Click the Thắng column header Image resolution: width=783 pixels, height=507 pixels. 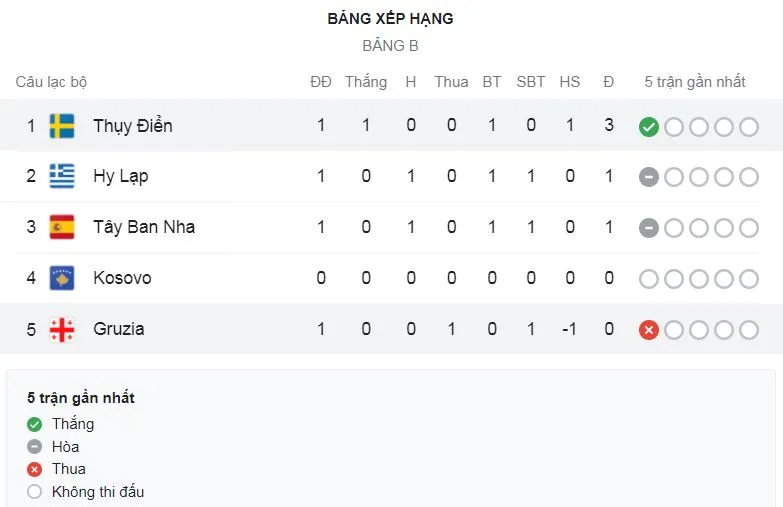(366, 82)
